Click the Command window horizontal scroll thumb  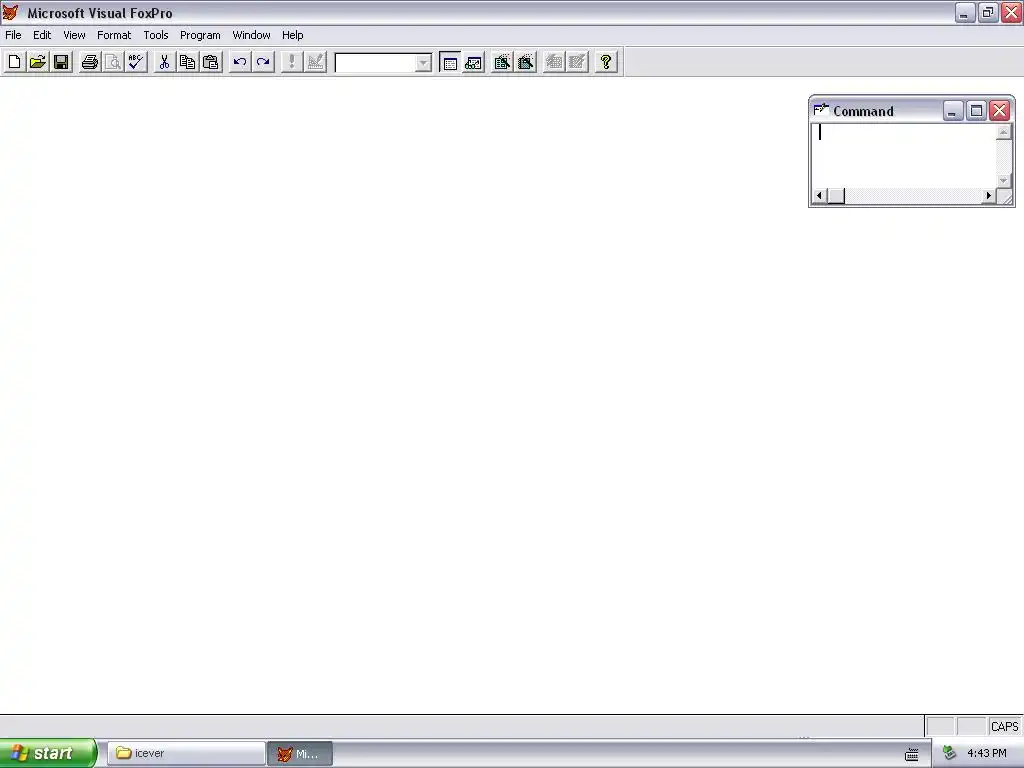pos(836,195)
